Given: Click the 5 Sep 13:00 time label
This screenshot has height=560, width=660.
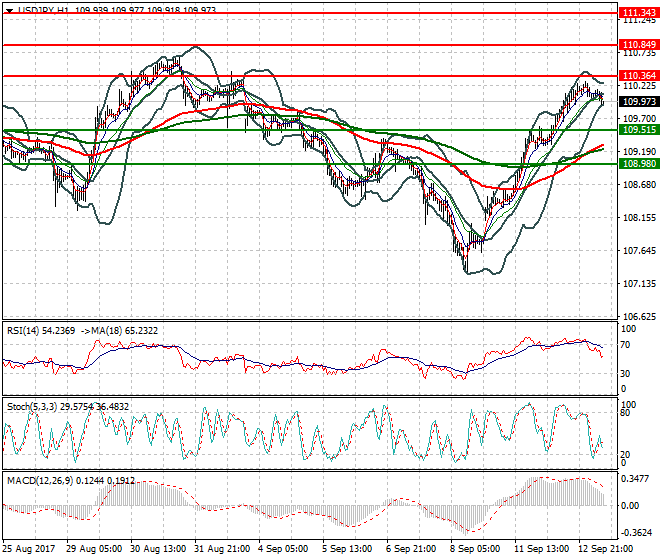Looking at the screenshot, I should tap(347, 549).
